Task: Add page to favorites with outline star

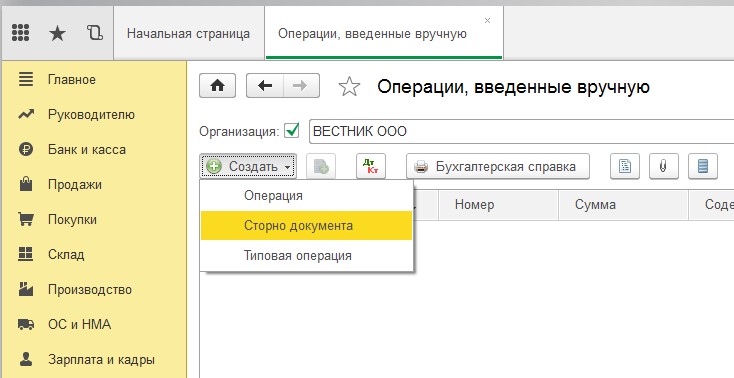Action: (x=349, y=87)
